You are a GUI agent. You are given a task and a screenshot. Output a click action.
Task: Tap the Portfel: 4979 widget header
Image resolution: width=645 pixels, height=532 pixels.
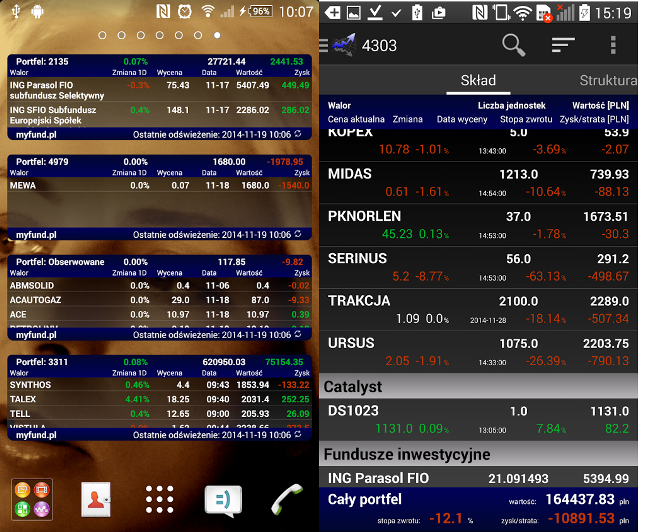[x=160, y=162]
